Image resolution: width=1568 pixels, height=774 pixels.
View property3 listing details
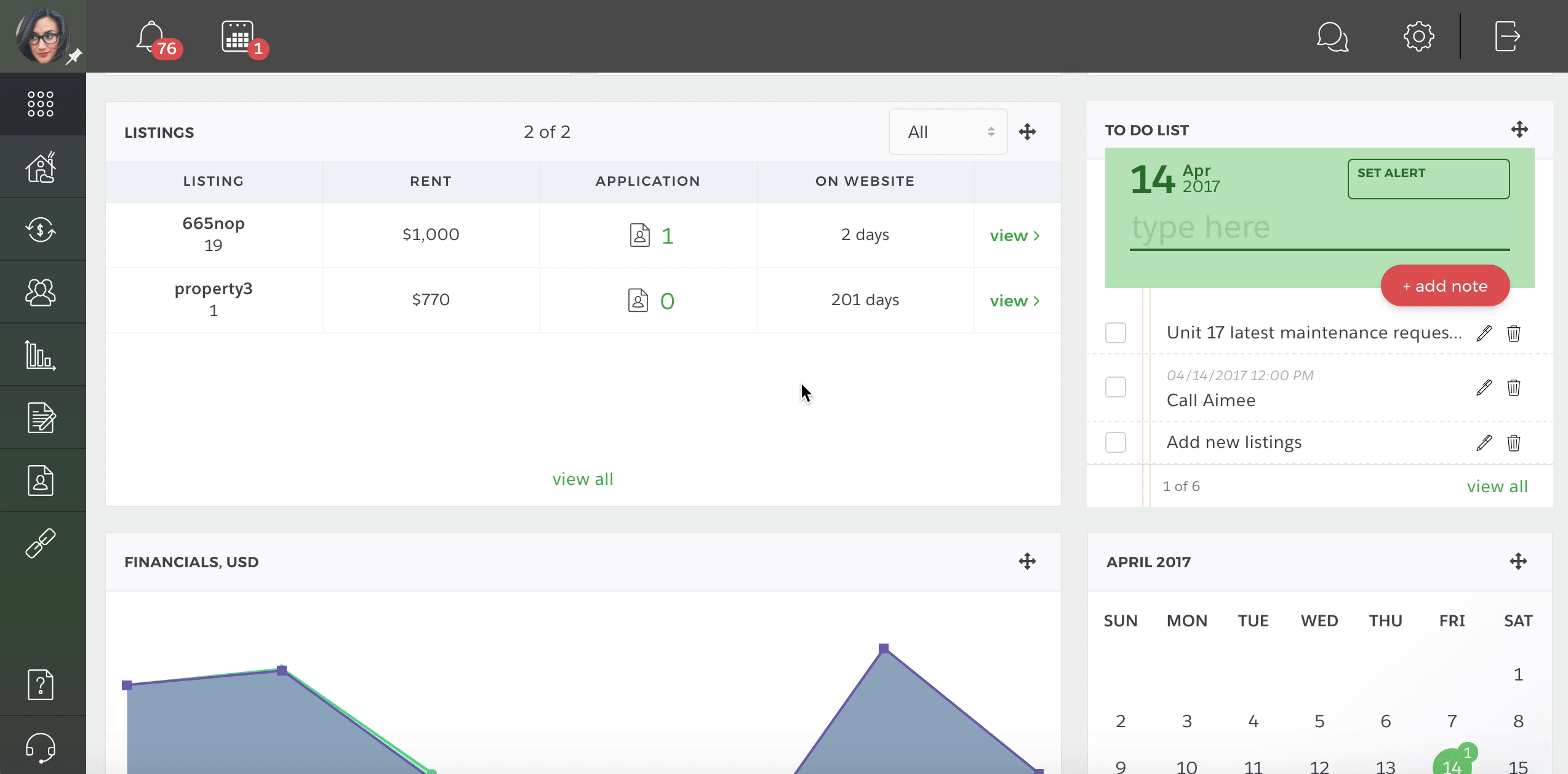pyautogui.click(x=1013, y=300)
